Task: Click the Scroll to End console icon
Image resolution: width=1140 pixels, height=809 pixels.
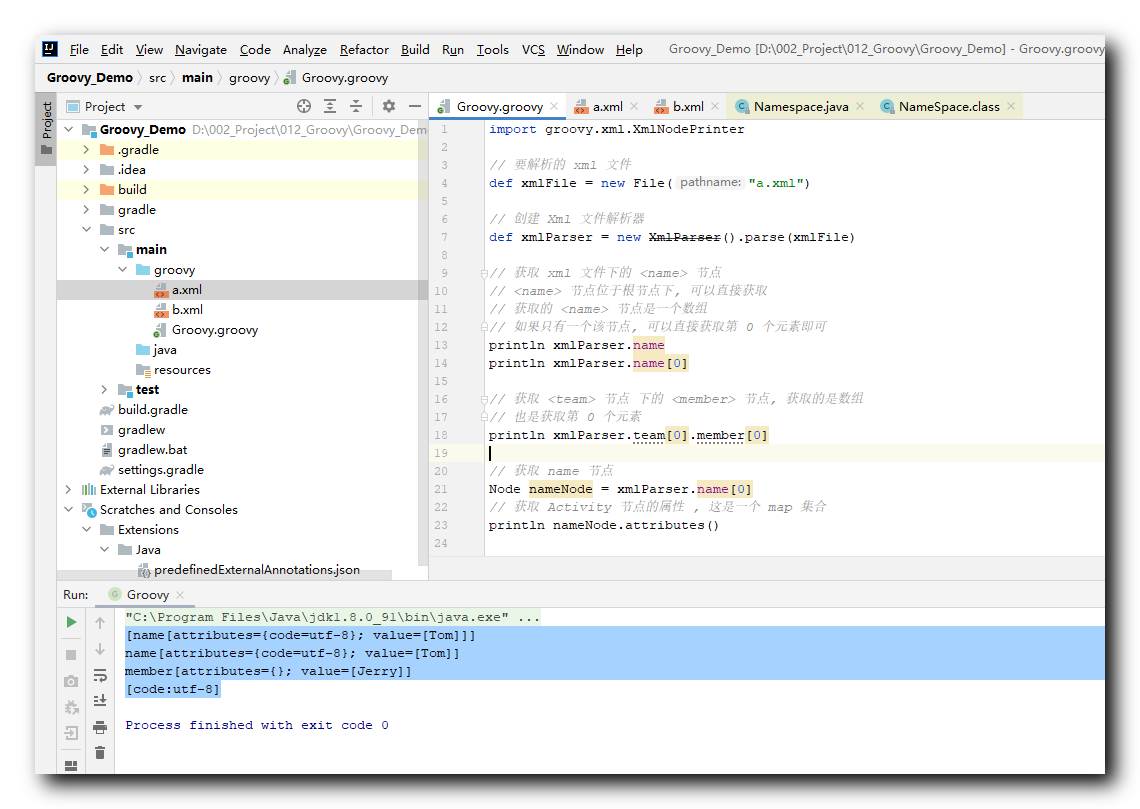Action: [x=100, y=700]
